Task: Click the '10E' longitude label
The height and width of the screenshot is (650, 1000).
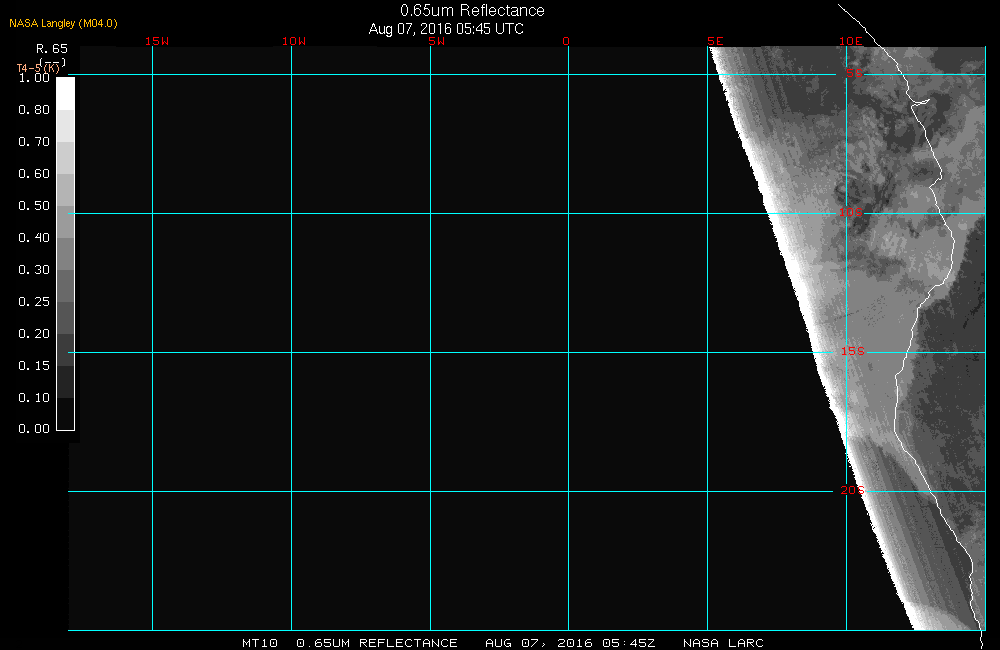Action: pos(850,41)
